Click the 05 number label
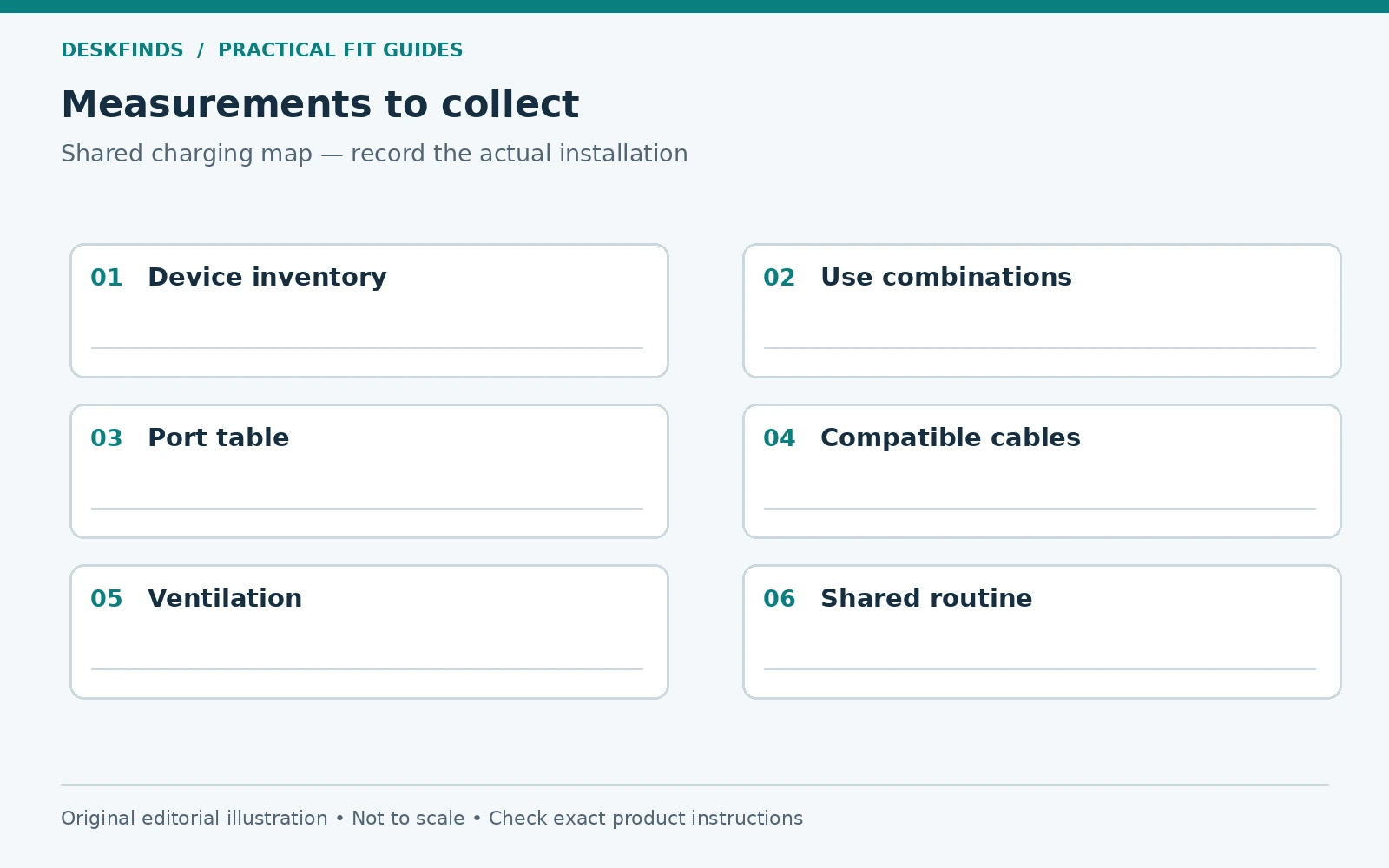The height and width of the screenshot is (868, 1389). (x=107, y=599)
